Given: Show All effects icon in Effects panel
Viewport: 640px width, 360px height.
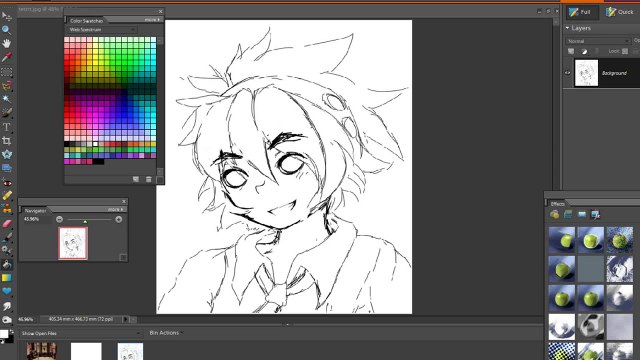Looking at the screenshot, I should 596,214.
